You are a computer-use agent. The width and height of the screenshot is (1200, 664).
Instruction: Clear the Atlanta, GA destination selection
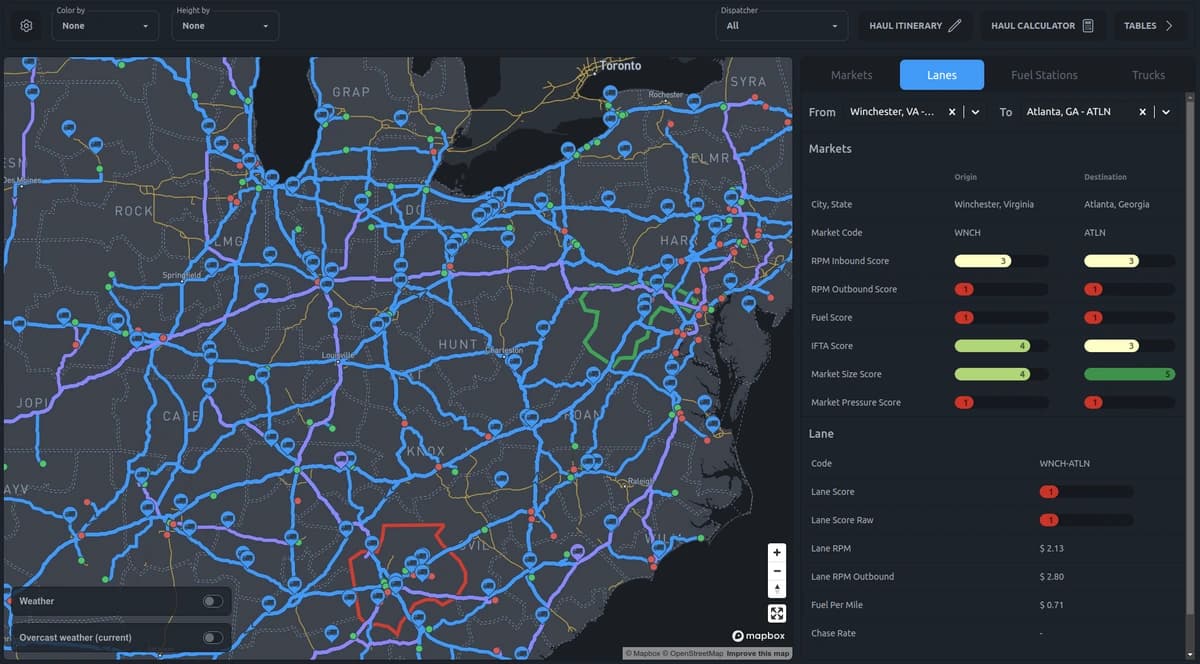tap(1142, 112)
